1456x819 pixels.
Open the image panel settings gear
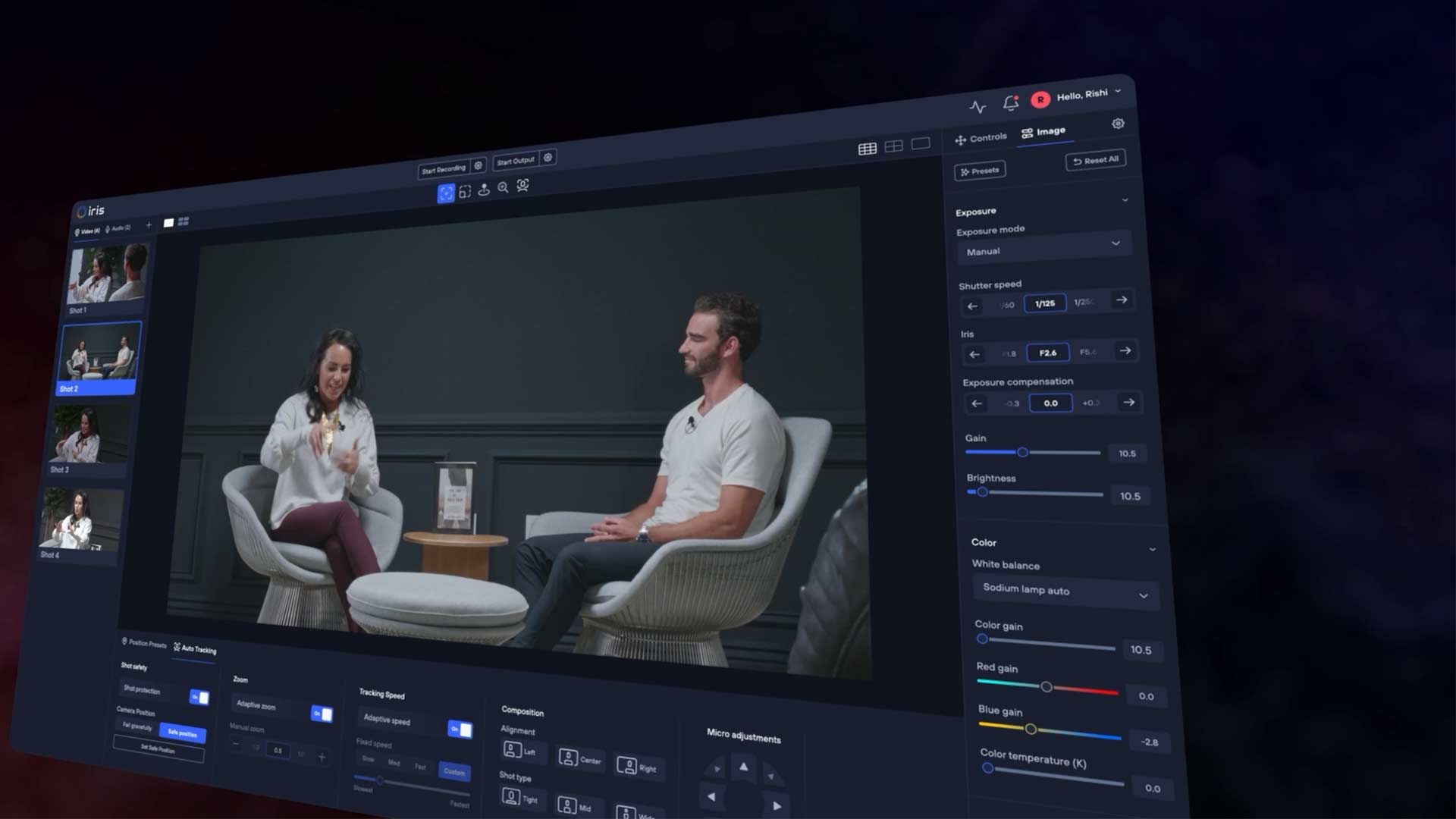[x=1118, y=124]
